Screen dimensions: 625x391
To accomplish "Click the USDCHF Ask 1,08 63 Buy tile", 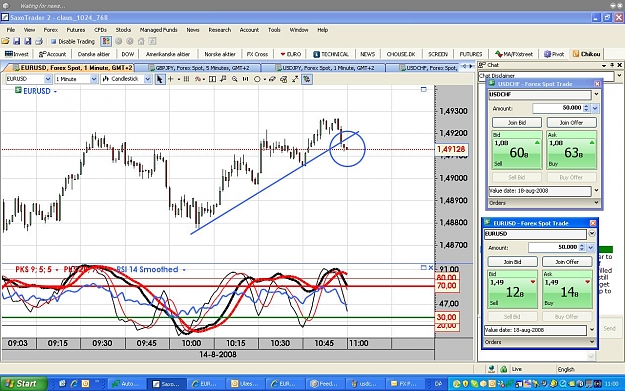I will (571, 149).
